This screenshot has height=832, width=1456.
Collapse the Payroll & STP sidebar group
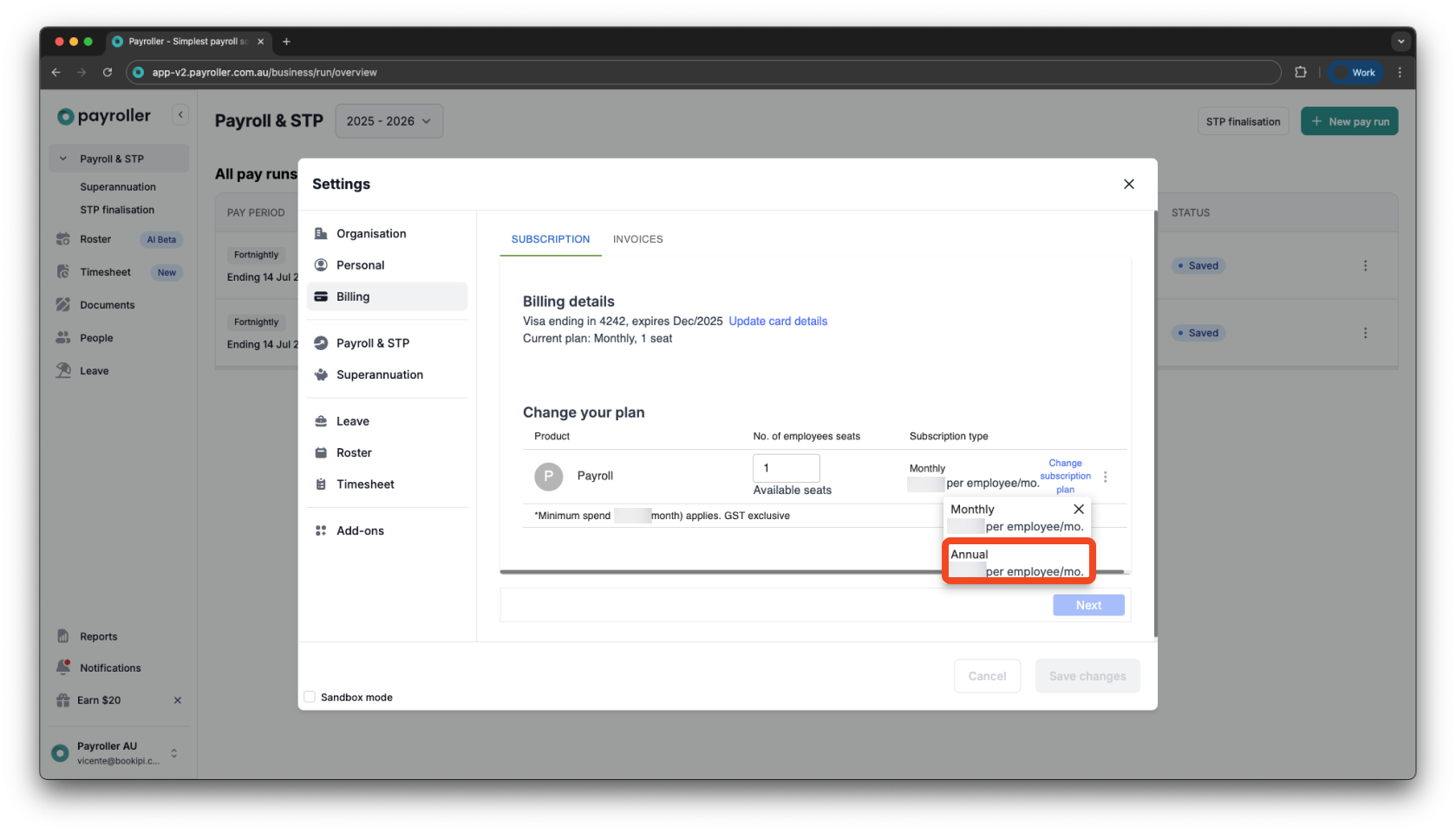pyautogui.click(x=62, y=158)
